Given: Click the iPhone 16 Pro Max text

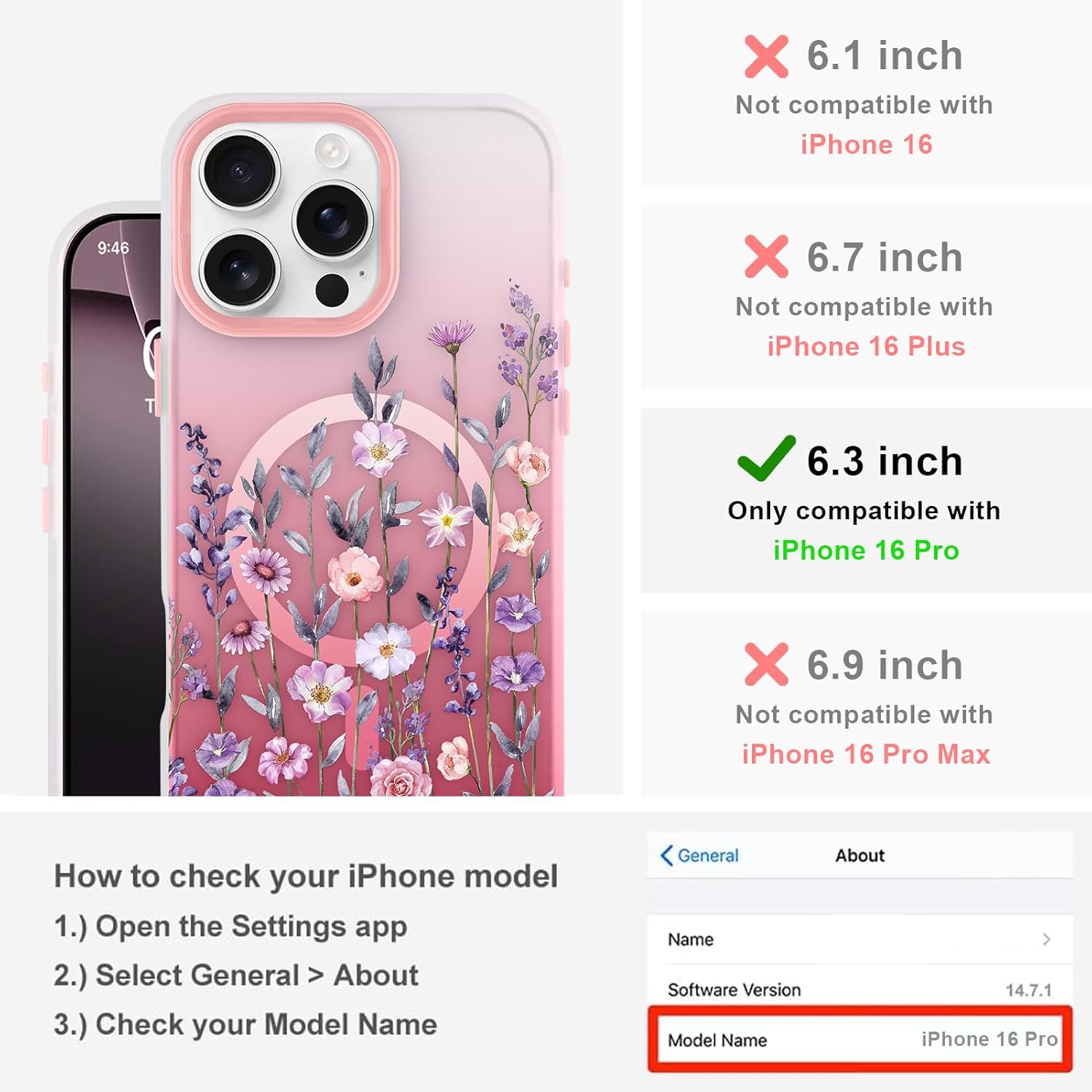Looking at the screenshot, I should point(866,754).
